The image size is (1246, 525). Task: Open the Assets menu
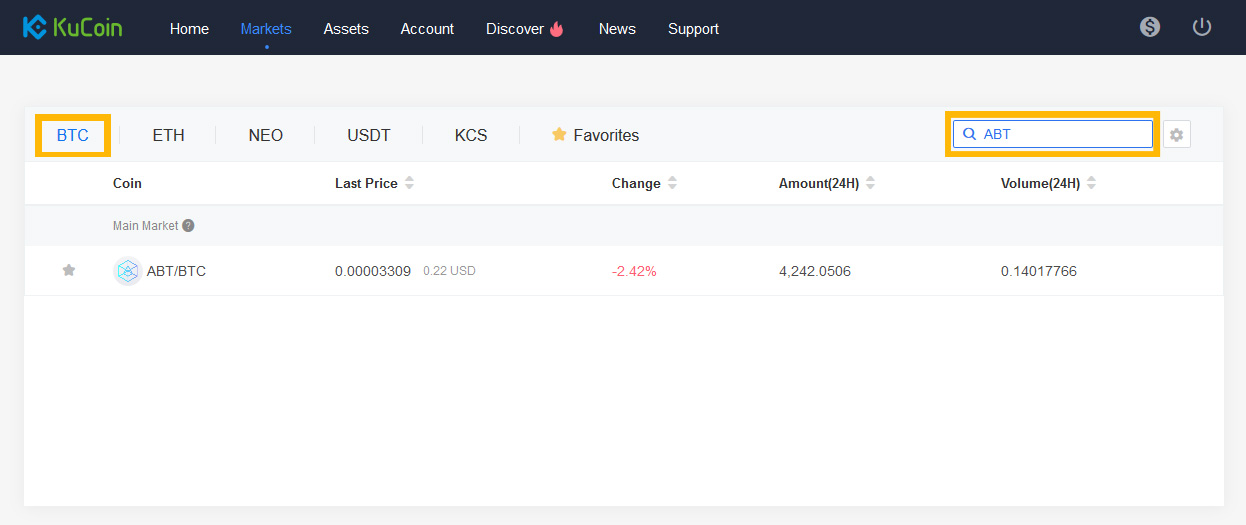[x=346, y=29]
